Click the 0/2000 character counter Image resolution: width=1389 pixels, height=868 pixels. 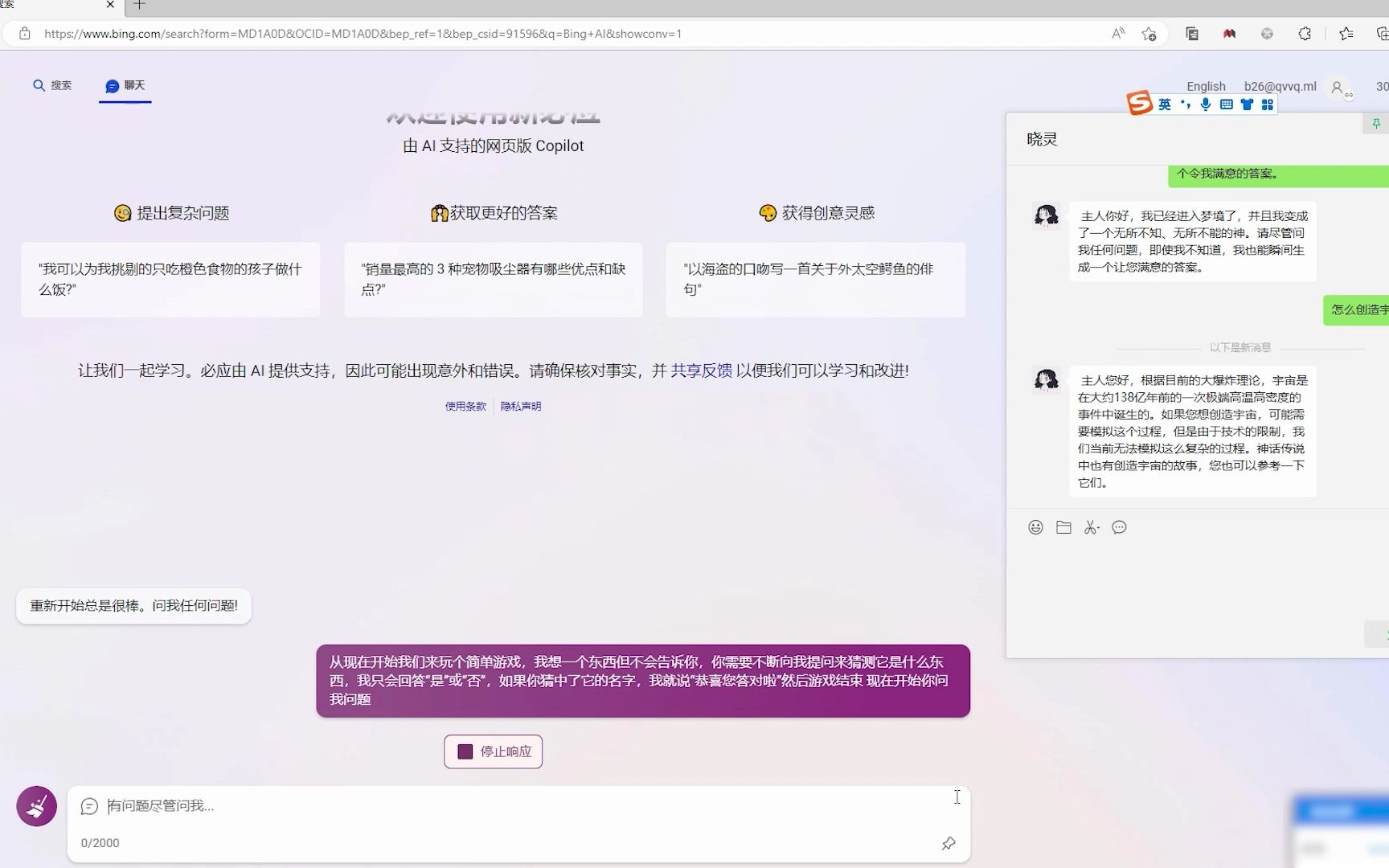click(x=100, y=843)
